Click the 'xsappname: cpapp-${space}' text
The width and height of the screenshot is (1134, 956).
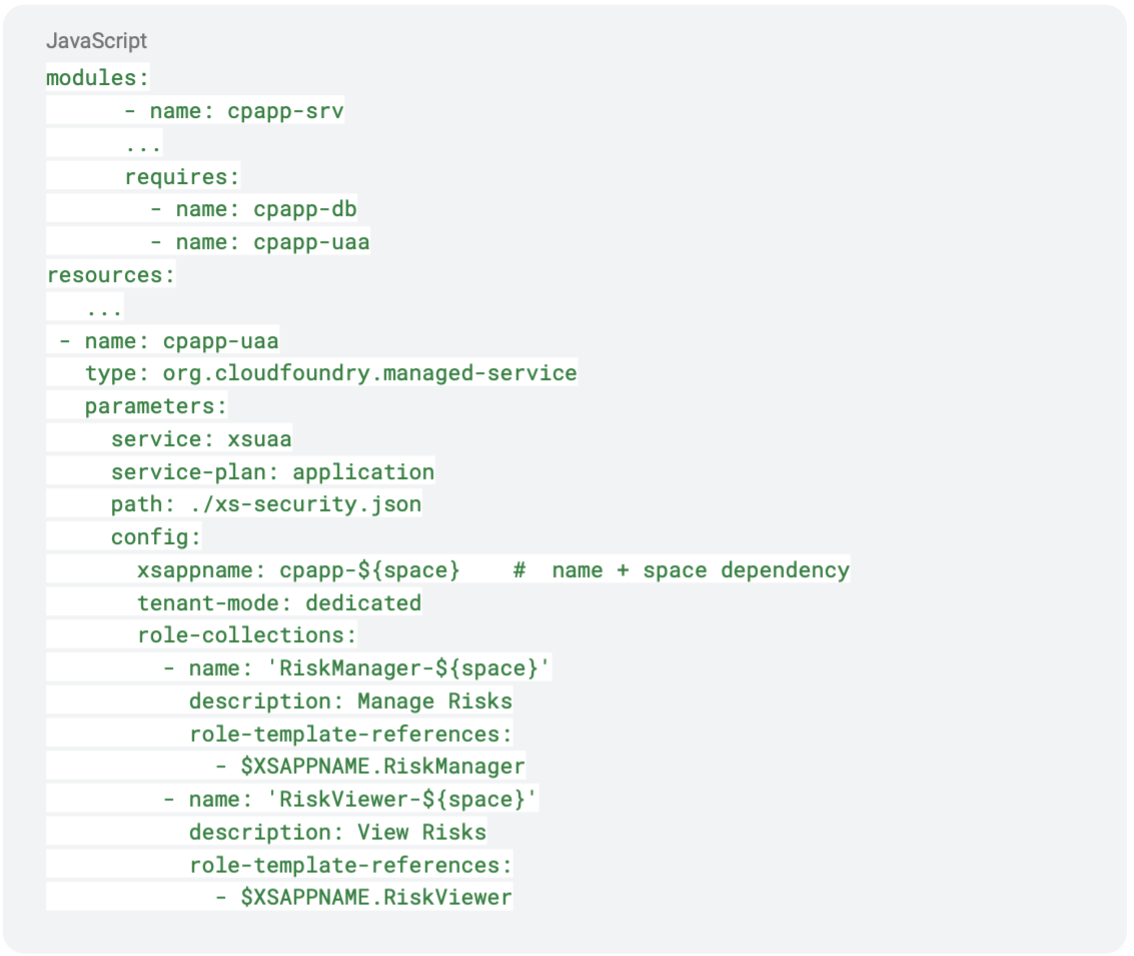coord(299,570)
